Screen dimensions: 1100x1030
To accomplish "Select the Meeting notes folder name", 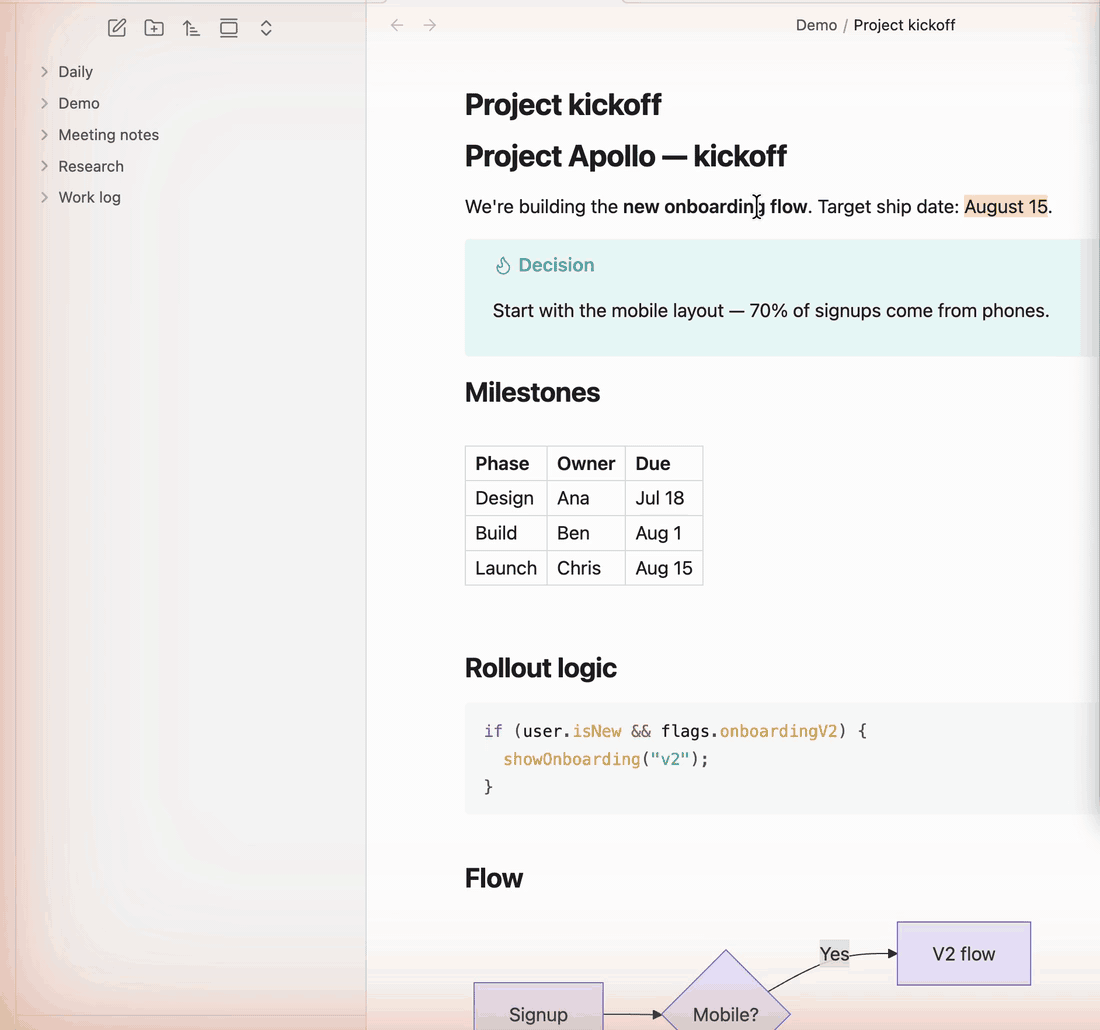I will (x=109, y=135).
